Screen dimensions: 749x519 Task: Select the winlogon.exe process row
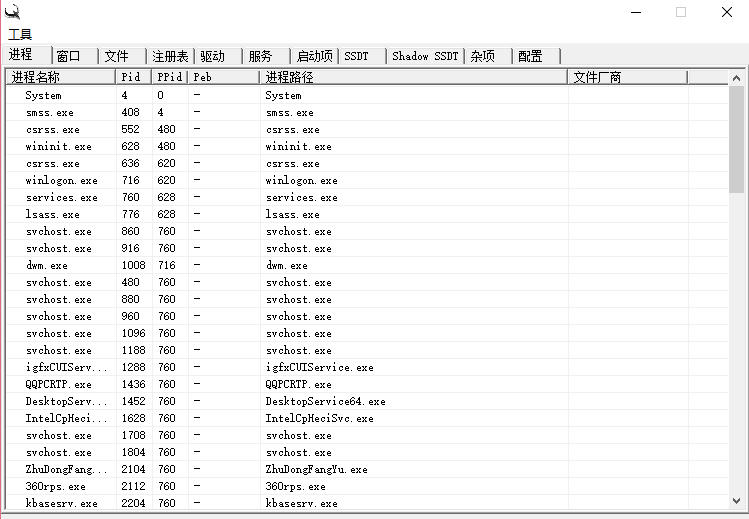[x=62, y=181]
